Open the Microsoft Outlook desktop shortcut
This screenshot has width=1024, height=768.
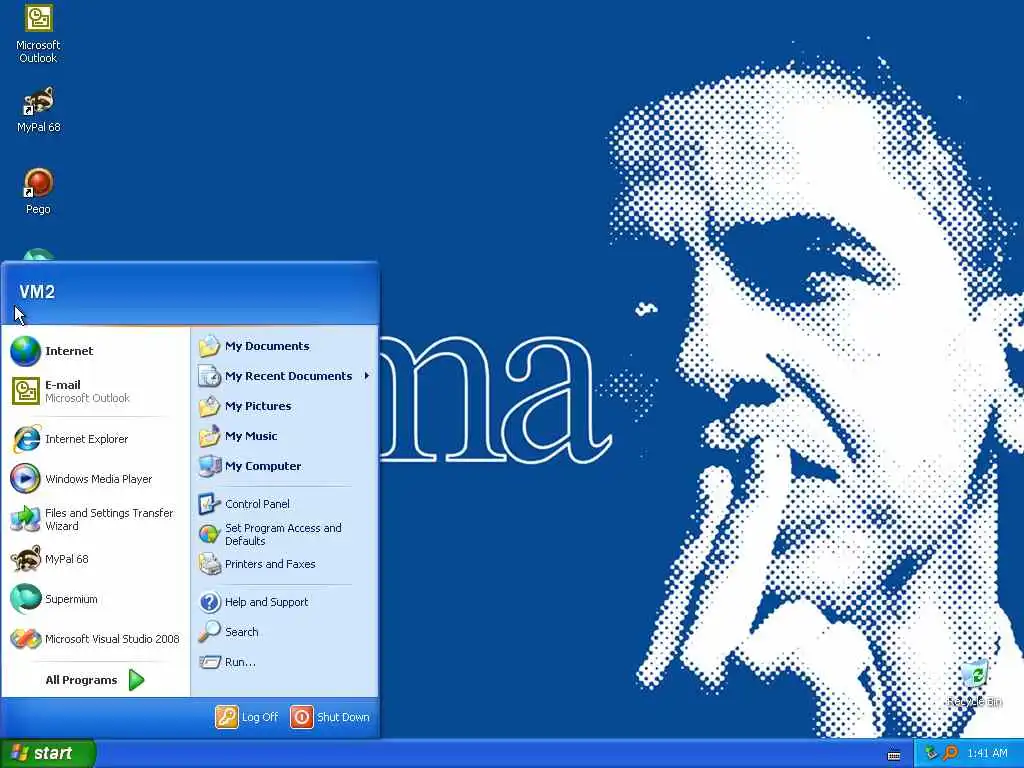click(38, 33)
